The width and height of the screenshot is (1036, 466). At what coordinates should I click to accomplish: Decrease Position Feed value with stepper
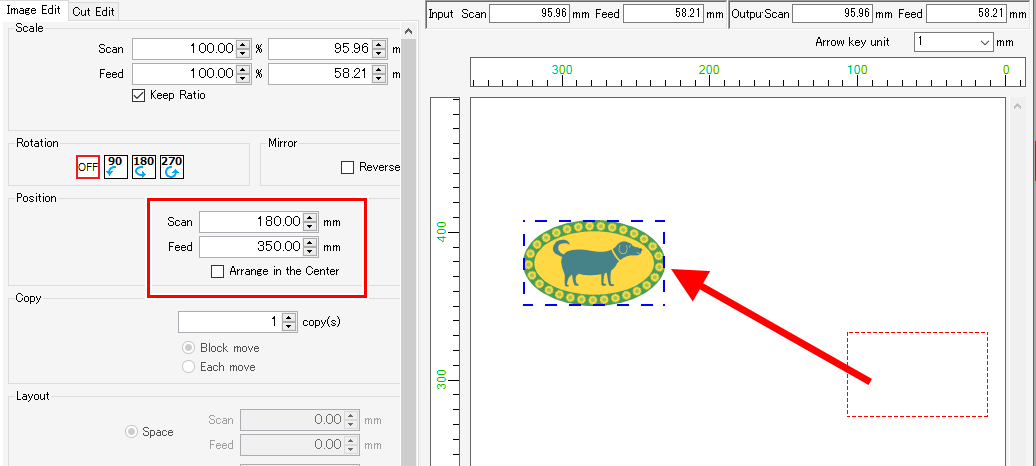[x=310, y=251]
